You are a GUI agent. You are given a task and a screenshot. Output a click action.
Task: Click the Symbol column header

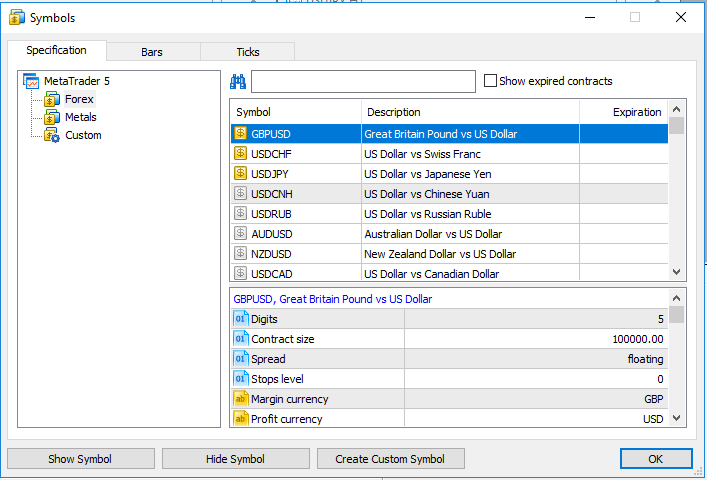pos(296,112)
